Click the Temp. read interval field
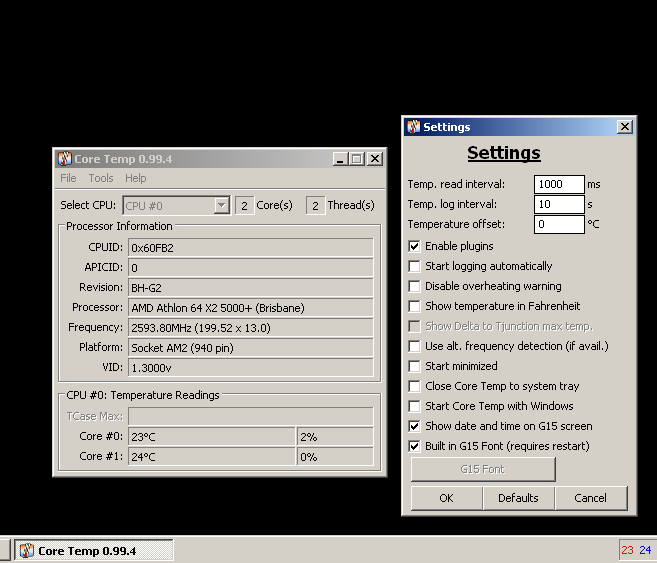The image size is (657, 563). [559, 184]
